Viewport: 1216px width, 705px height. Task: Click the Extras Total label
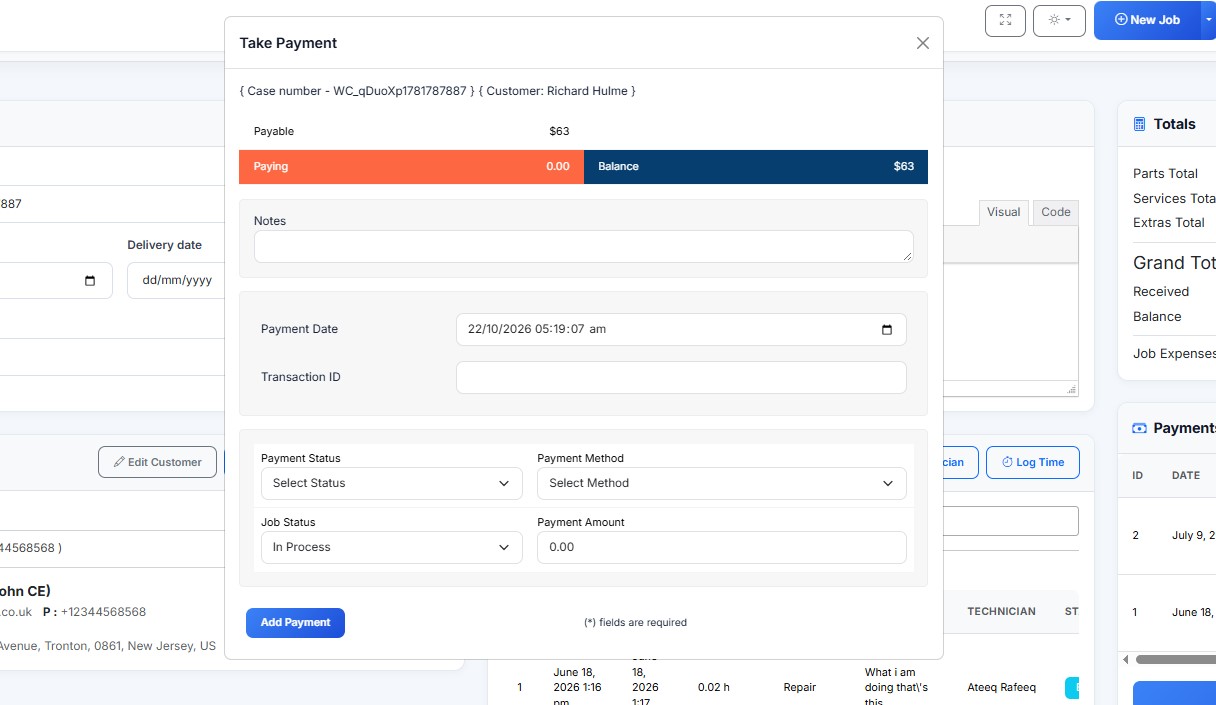pos(1168,222)
